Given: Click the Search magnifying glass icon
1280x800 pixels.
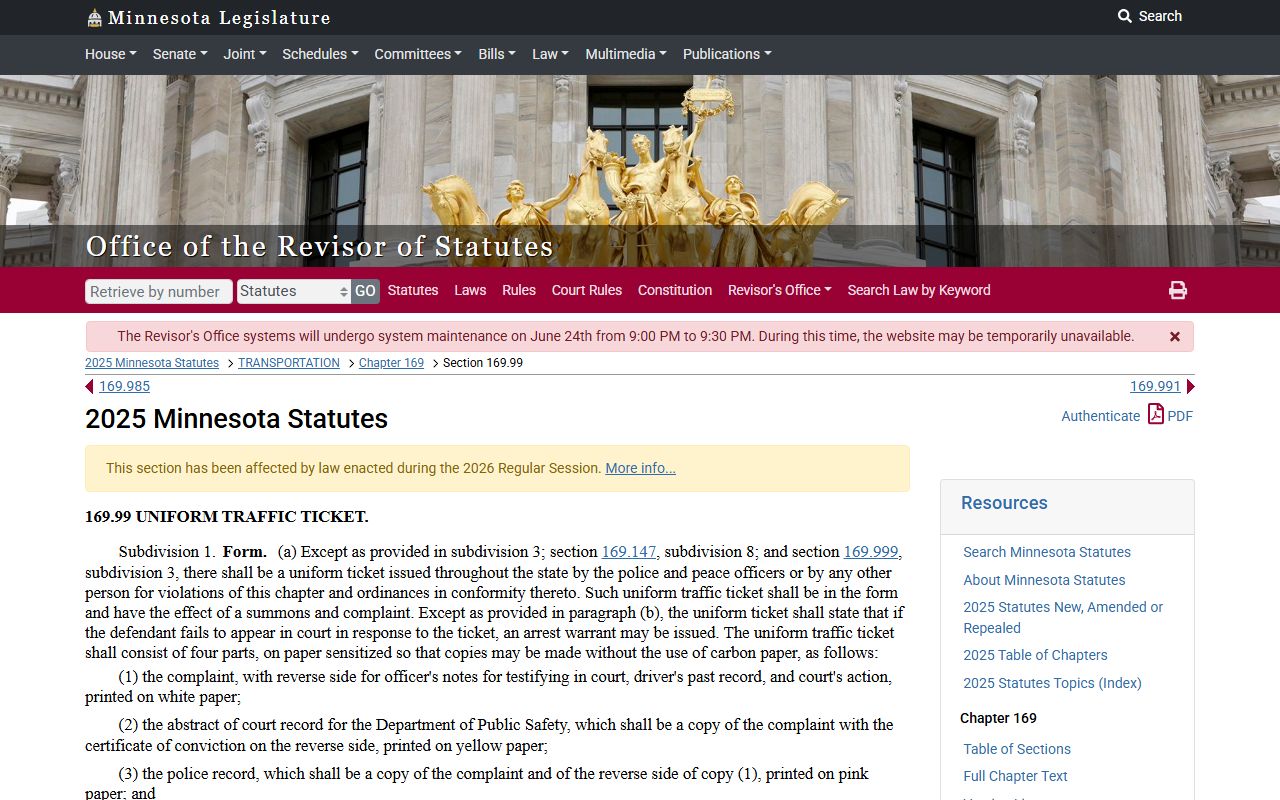Looking at the screenshot, I should click(x=1125, y=16).
